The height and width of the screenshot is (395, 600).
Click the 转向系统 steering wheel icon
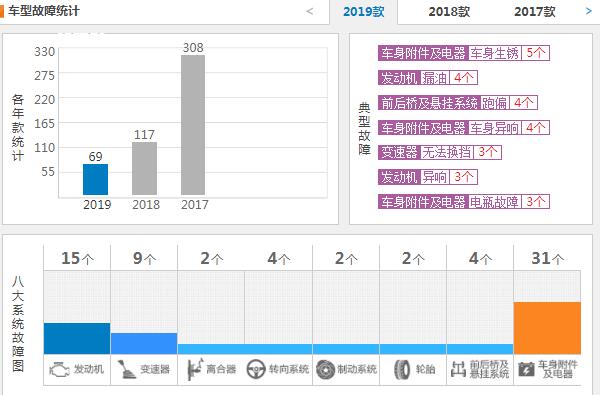coord(256,369)
